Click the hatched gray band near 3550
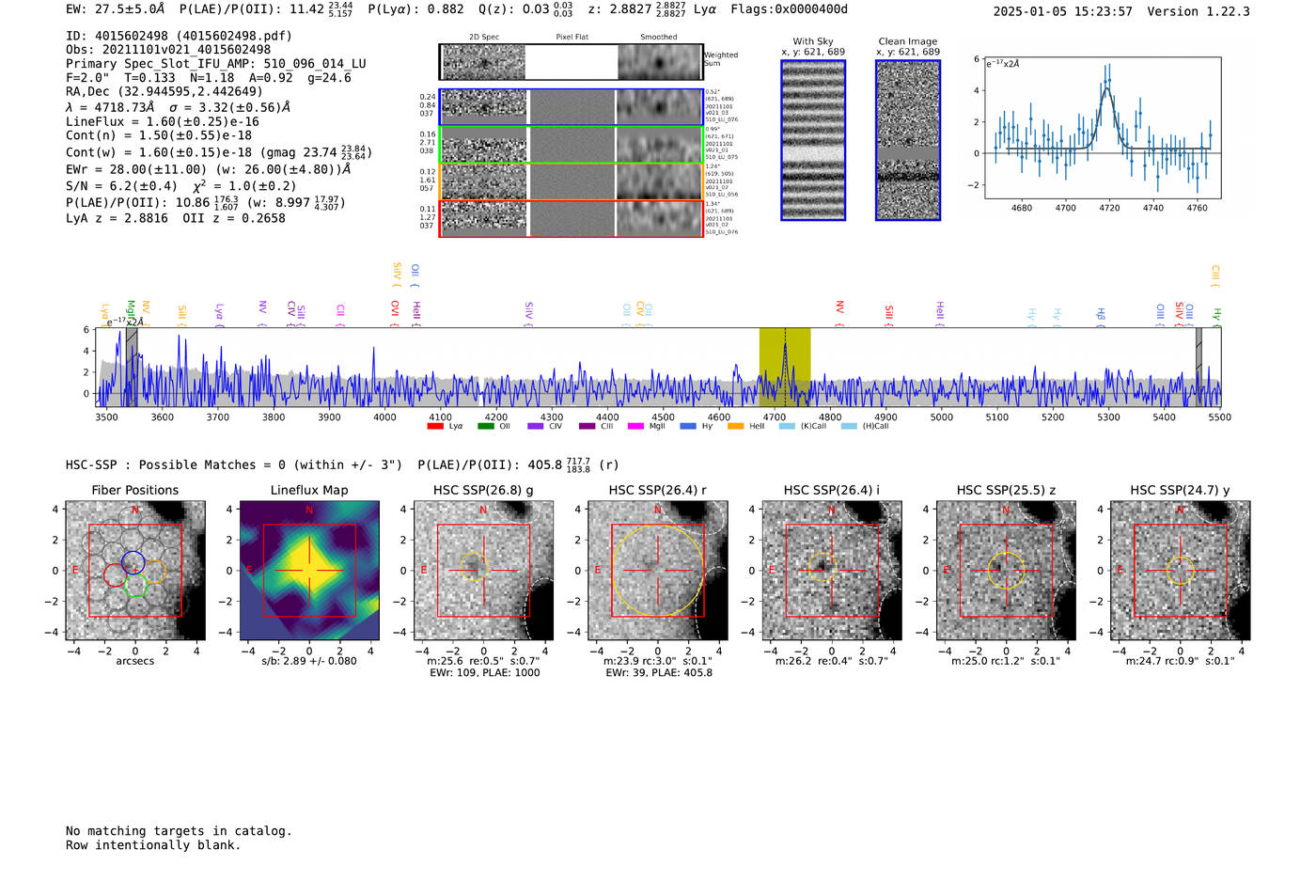 132,367
